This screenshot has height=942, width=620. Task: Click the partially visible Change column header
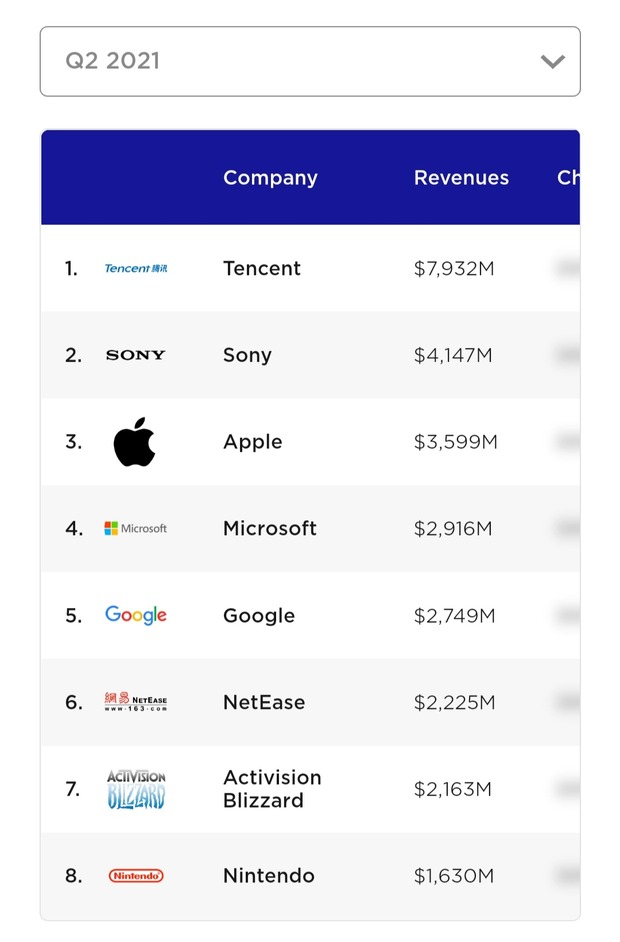[567, 178]
